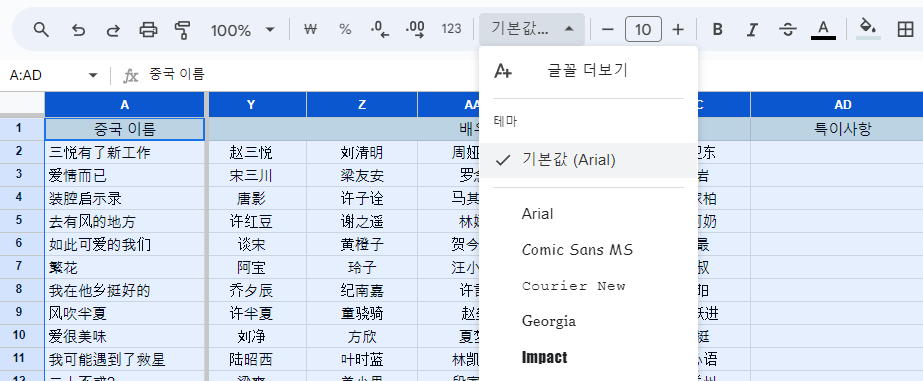Open the 100% zoom dropdown
Screen dimensions: 923x381
[x=243, y=29]
